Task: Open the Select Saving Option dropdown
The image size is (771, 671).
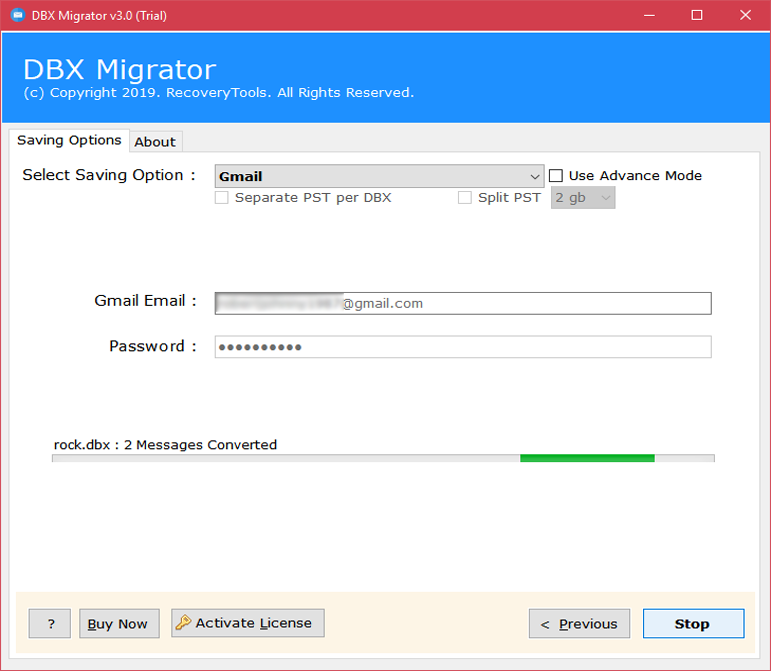Action: (x=379, y=176)
